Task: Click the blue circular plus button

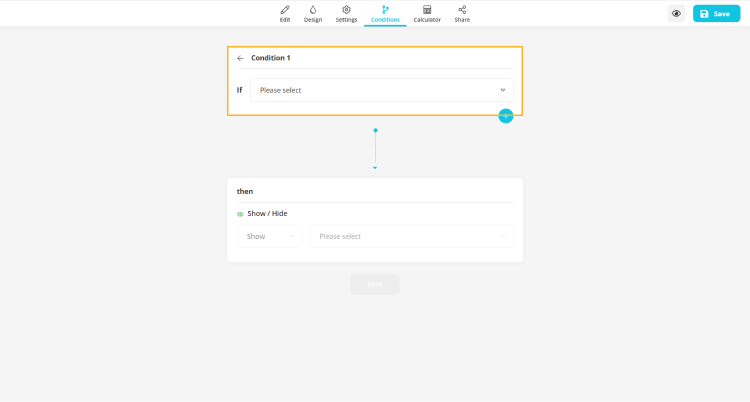Action: click(506, 116)
